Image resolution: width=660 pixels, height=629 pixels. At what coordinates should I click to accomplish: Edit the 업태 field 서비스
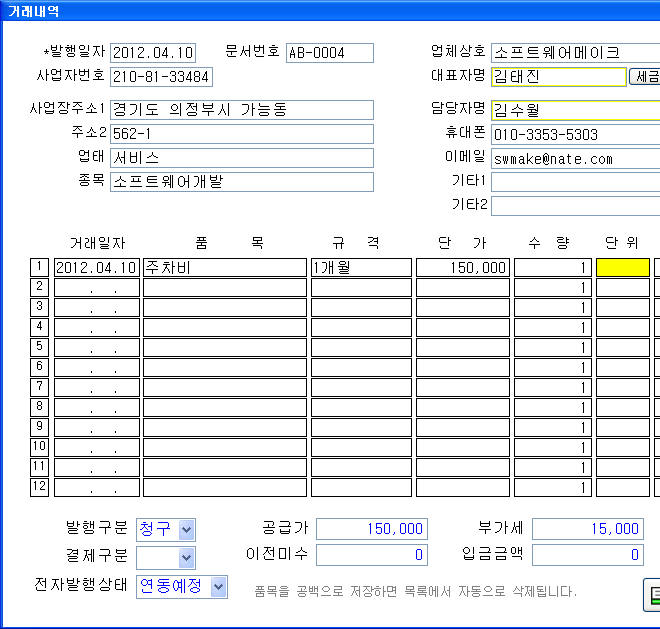click(x=242, y=158)
